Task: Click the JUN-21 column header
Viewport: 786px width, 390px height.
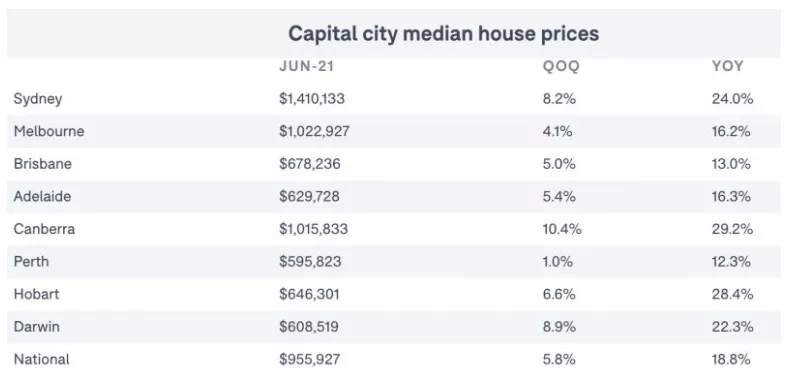Action: [x=306, y=66]
